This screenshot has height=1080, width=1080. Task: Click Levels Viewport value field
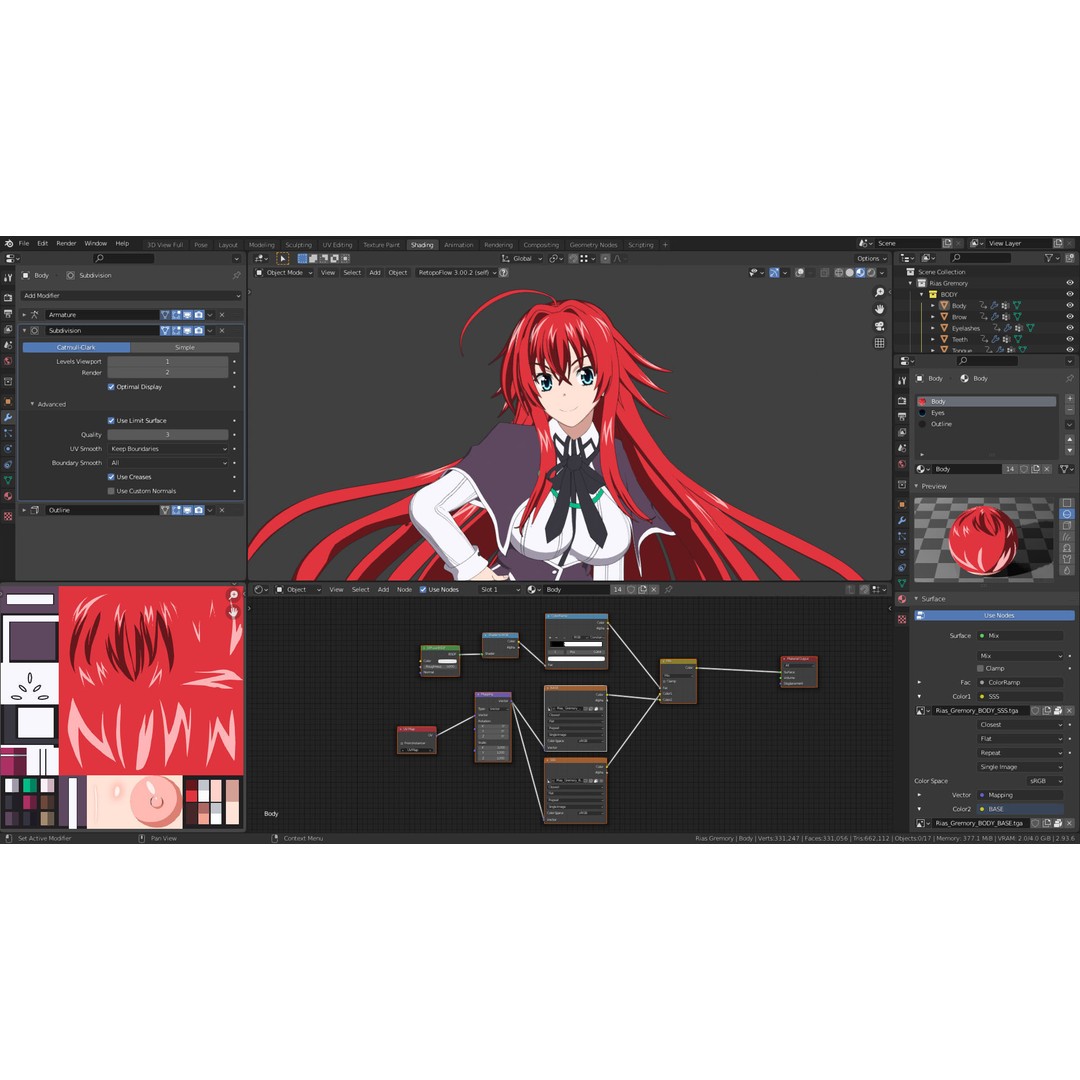point(167,362)
